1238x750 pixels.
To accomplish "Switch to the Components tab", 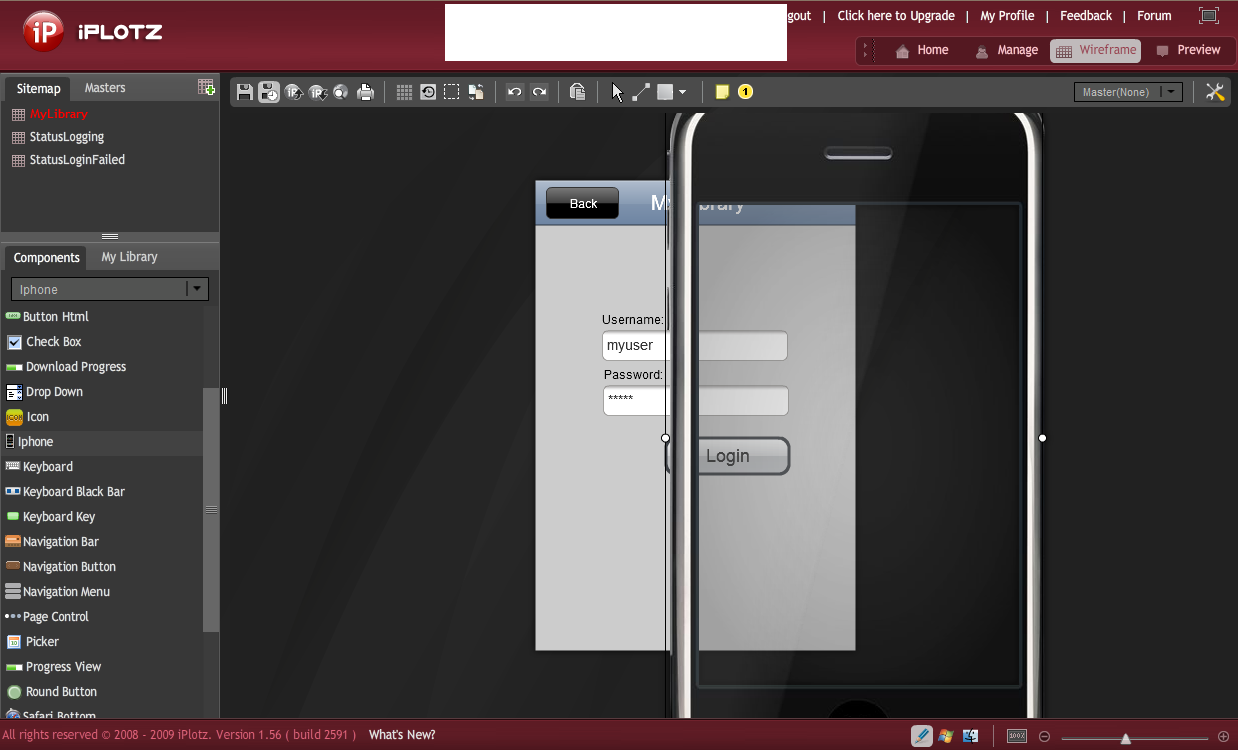I will tap(46, 257).
